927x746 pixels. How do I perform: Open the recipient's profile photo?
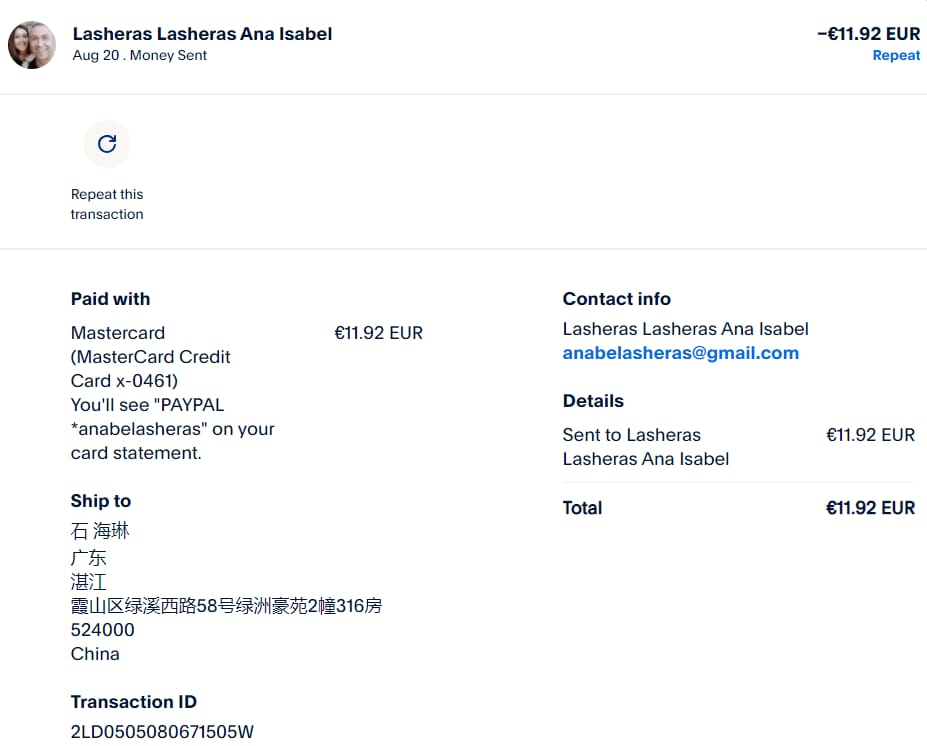pyautogui.click(x=32, y=45)
